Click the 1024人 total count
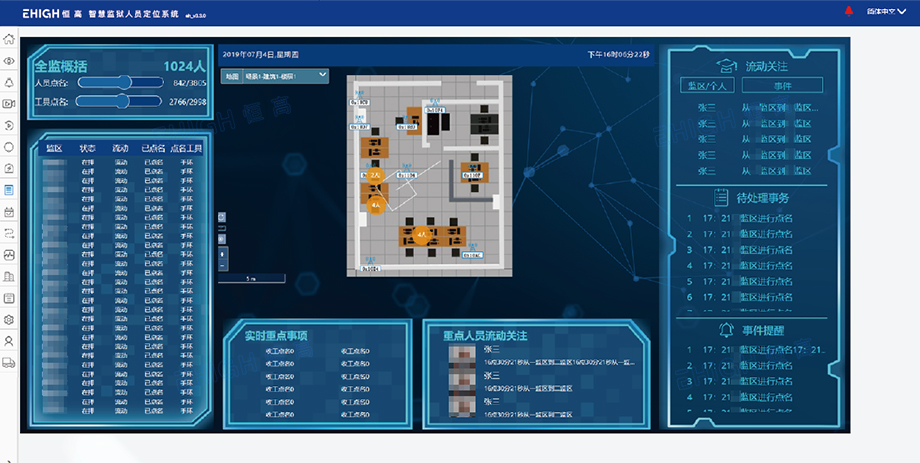 tap(184, 66)
